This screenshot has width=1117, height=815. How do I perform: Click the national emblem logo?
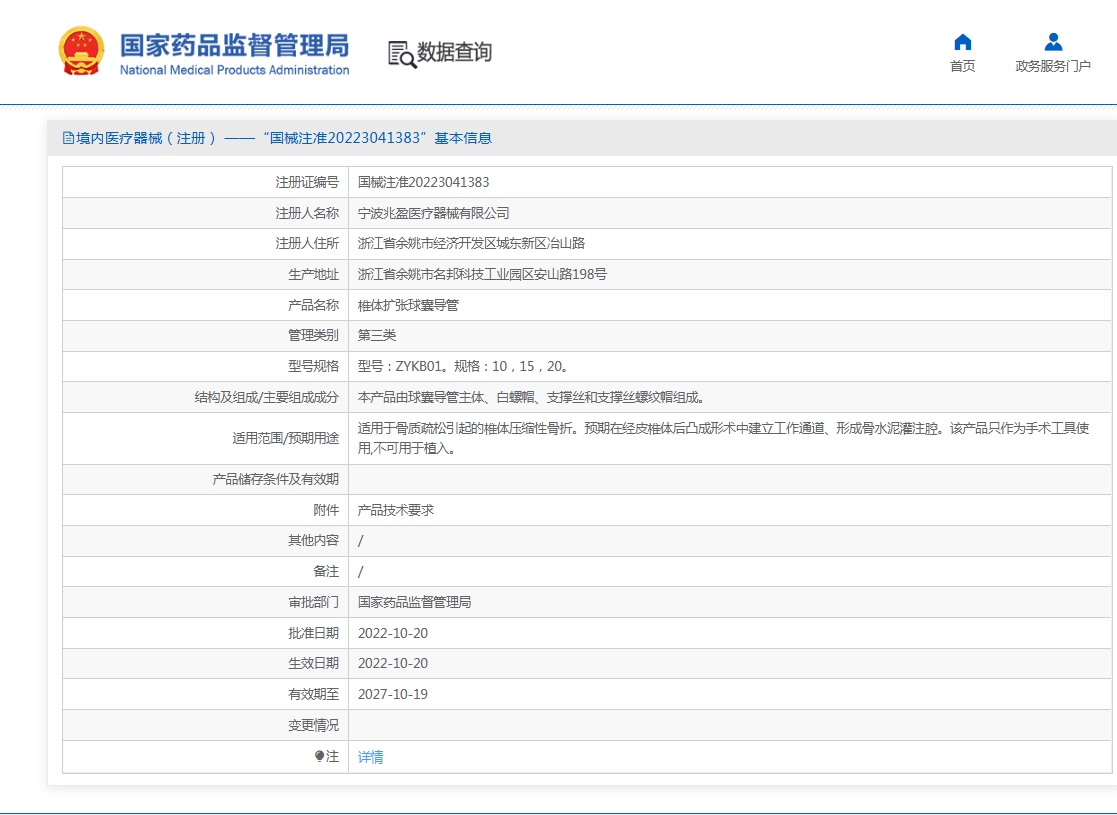coord(81,51)
